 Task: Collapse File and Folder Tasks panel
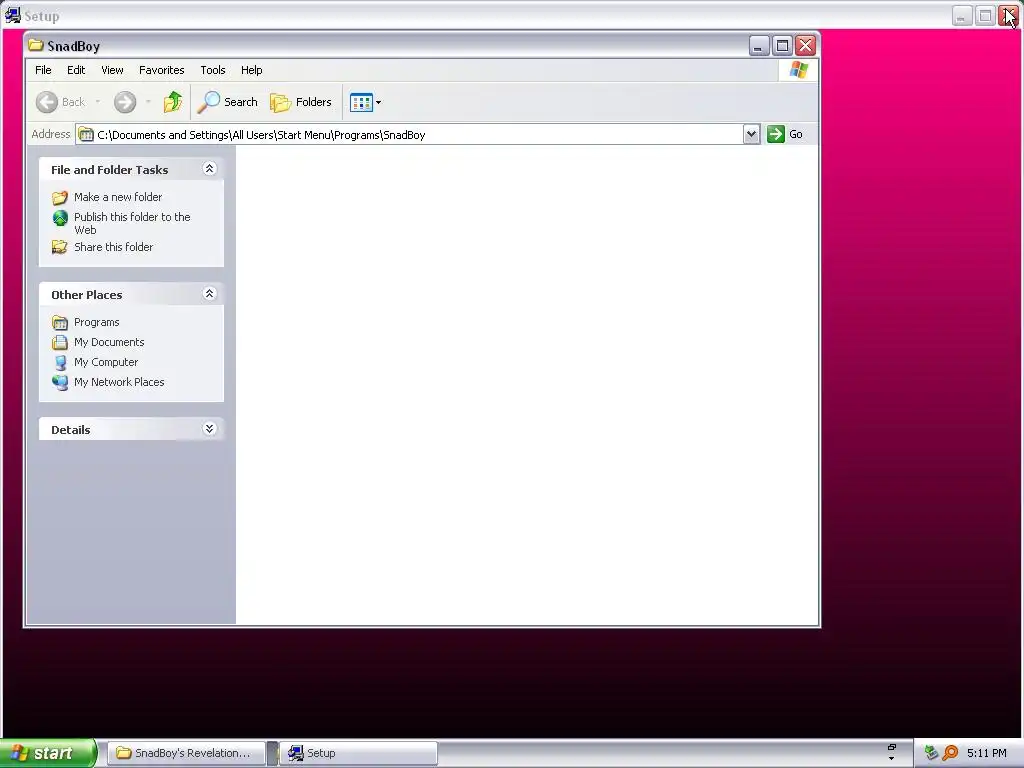(x=210, y=168)
